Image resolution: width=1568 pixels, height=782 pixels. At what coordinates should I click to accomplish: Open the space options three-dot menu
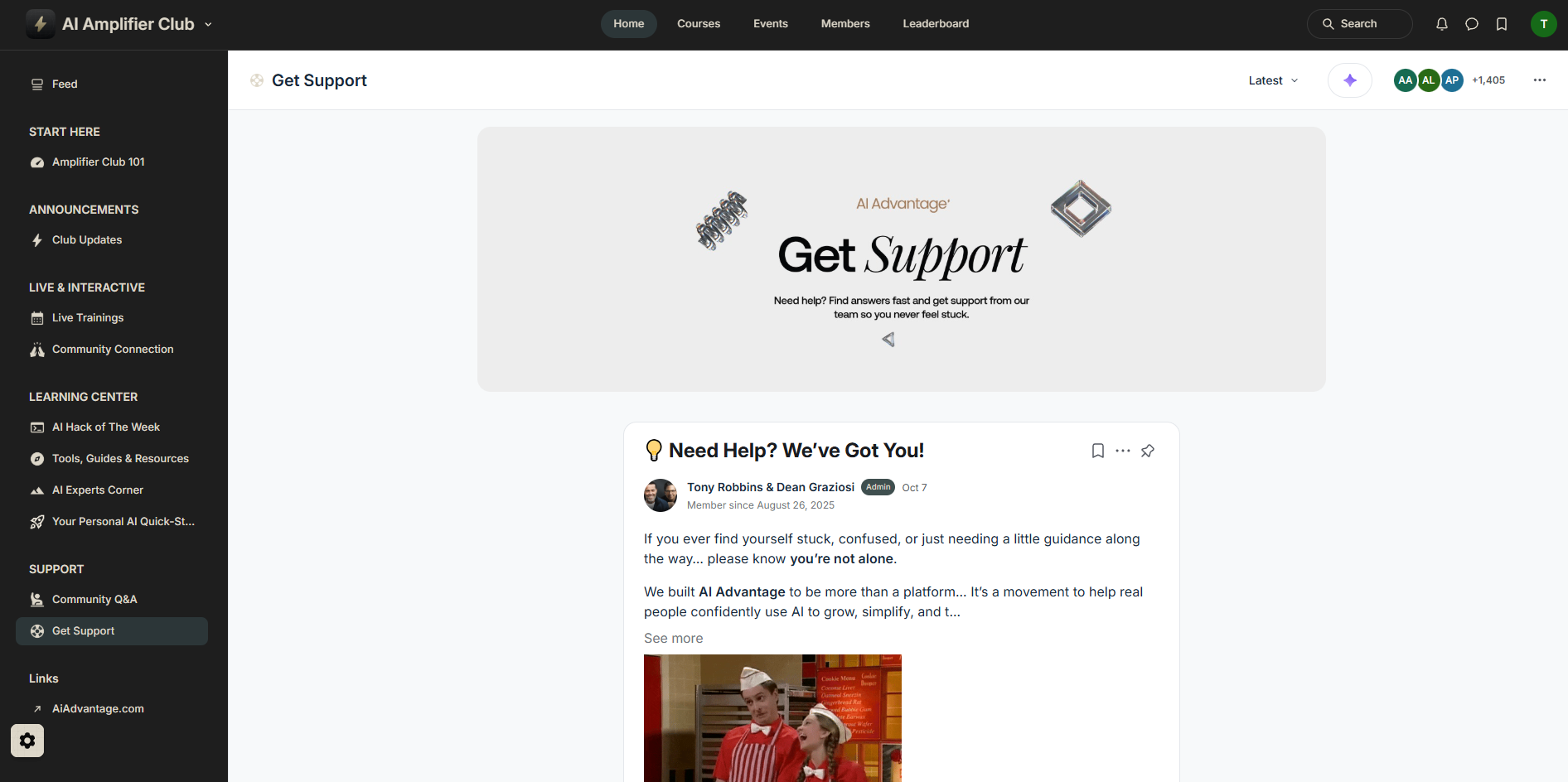1540,80
